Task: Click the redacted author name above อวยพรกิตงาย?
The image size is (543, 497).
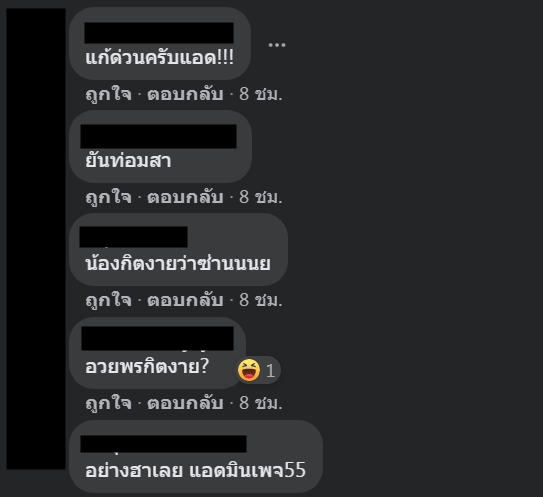Action: coord(157,338)
